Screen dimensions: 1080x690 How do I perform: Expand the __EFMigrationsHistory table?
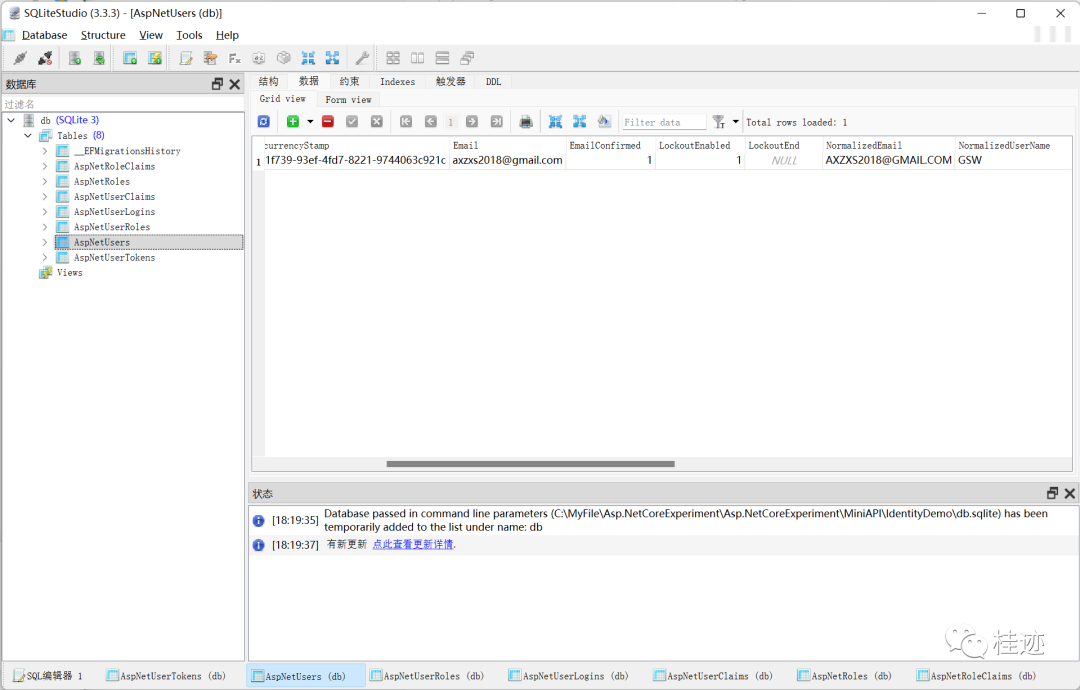click(x=45, y=151)
